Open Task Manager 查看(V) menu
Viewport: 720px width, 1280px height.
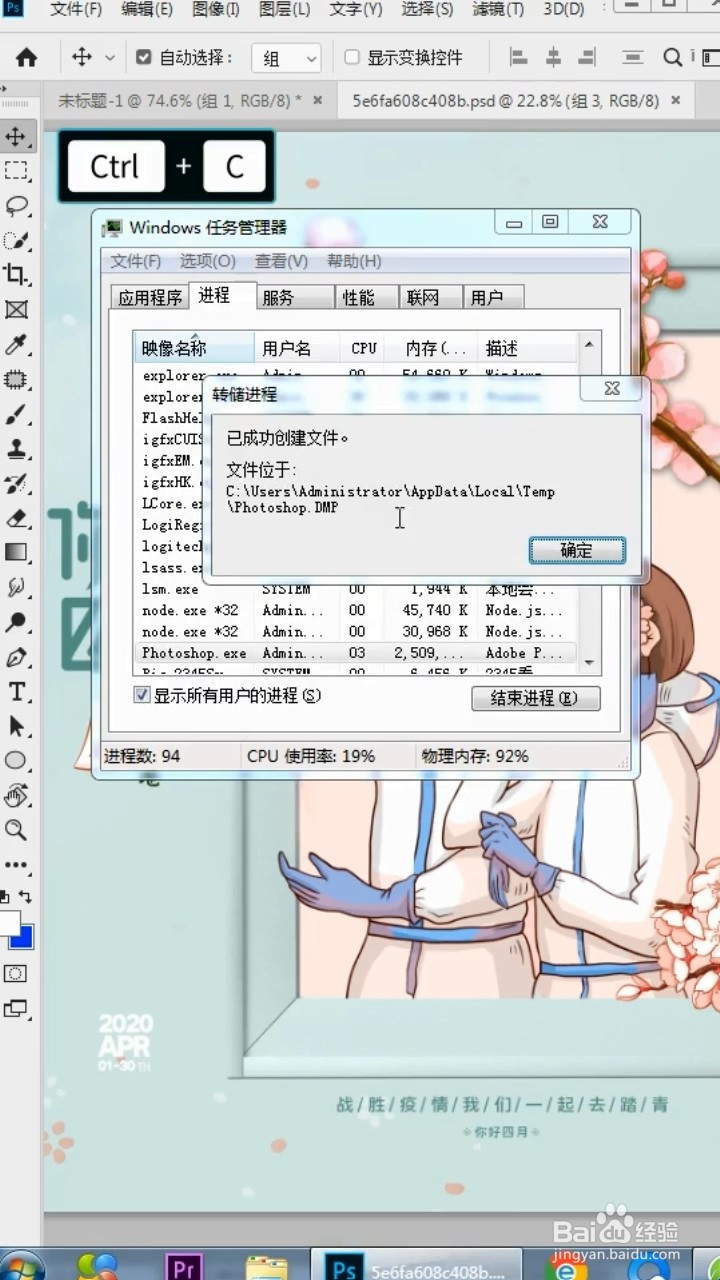[x=281, y=261]
